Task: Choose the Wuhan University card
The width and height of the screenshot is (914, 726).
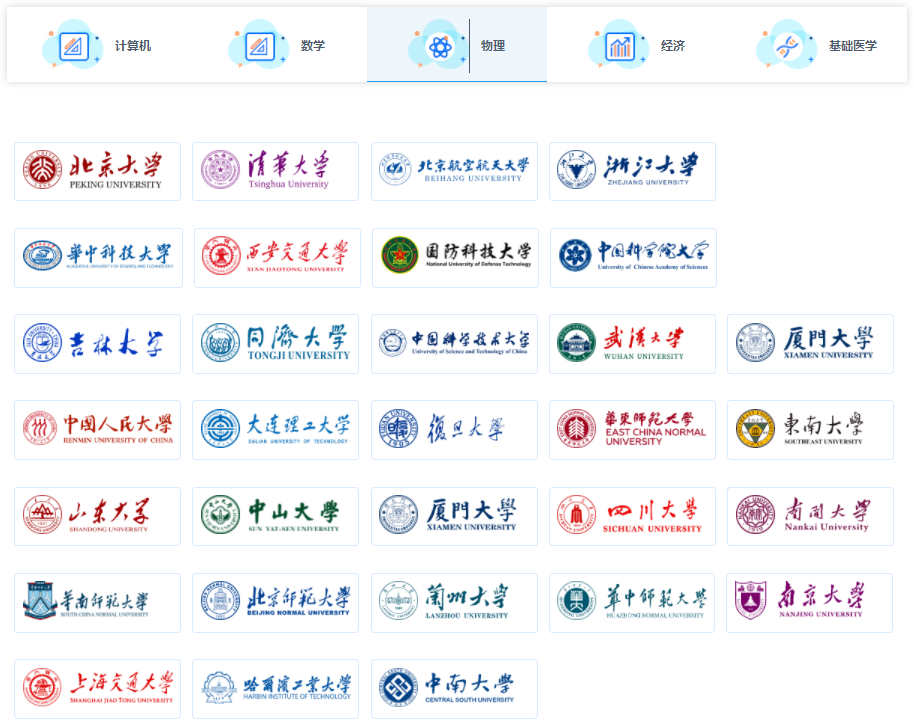Action: (x=632, y=344)
